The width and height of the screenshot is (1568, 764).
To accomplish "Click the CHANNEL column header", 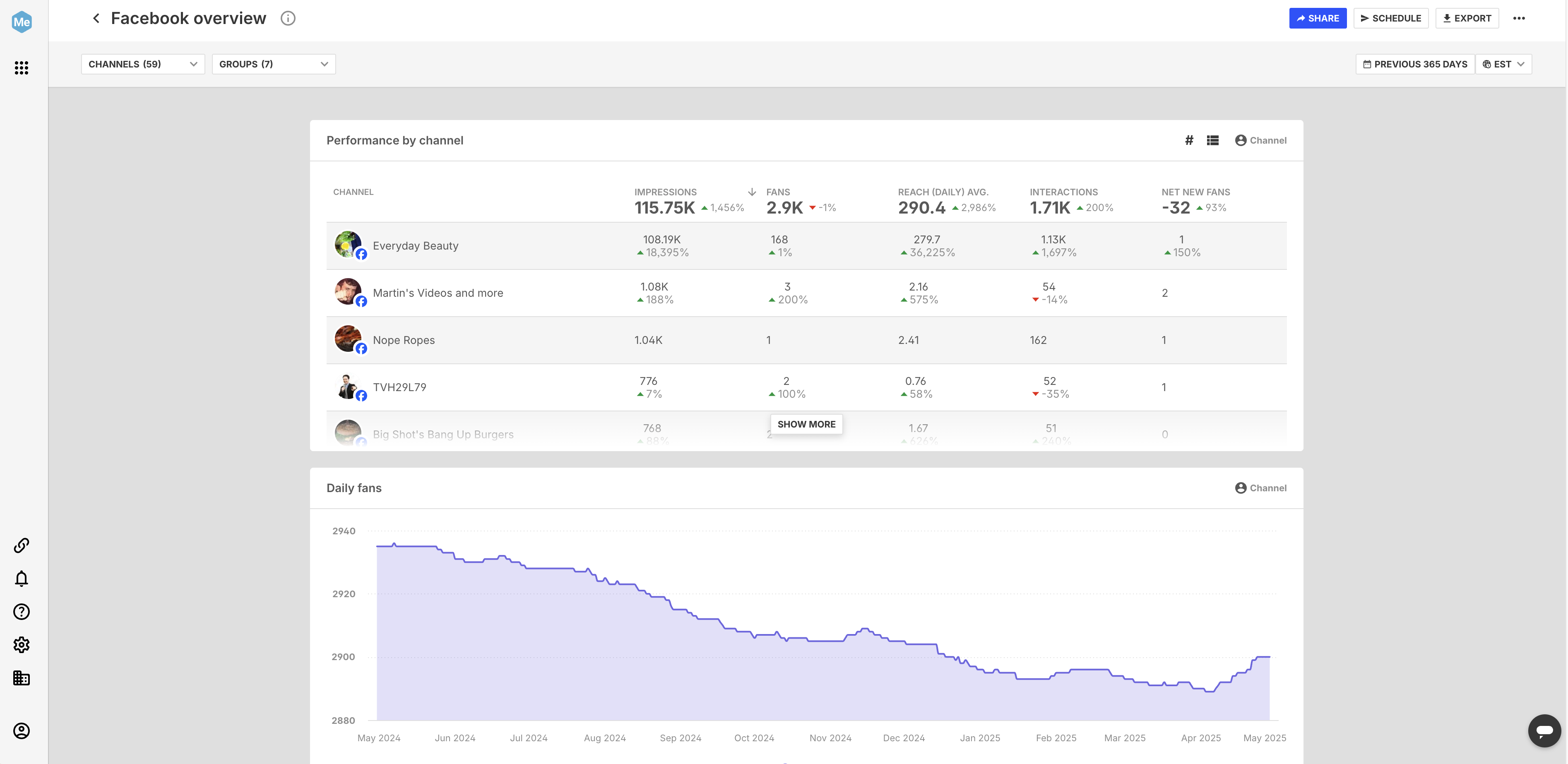I will (353, 192).
